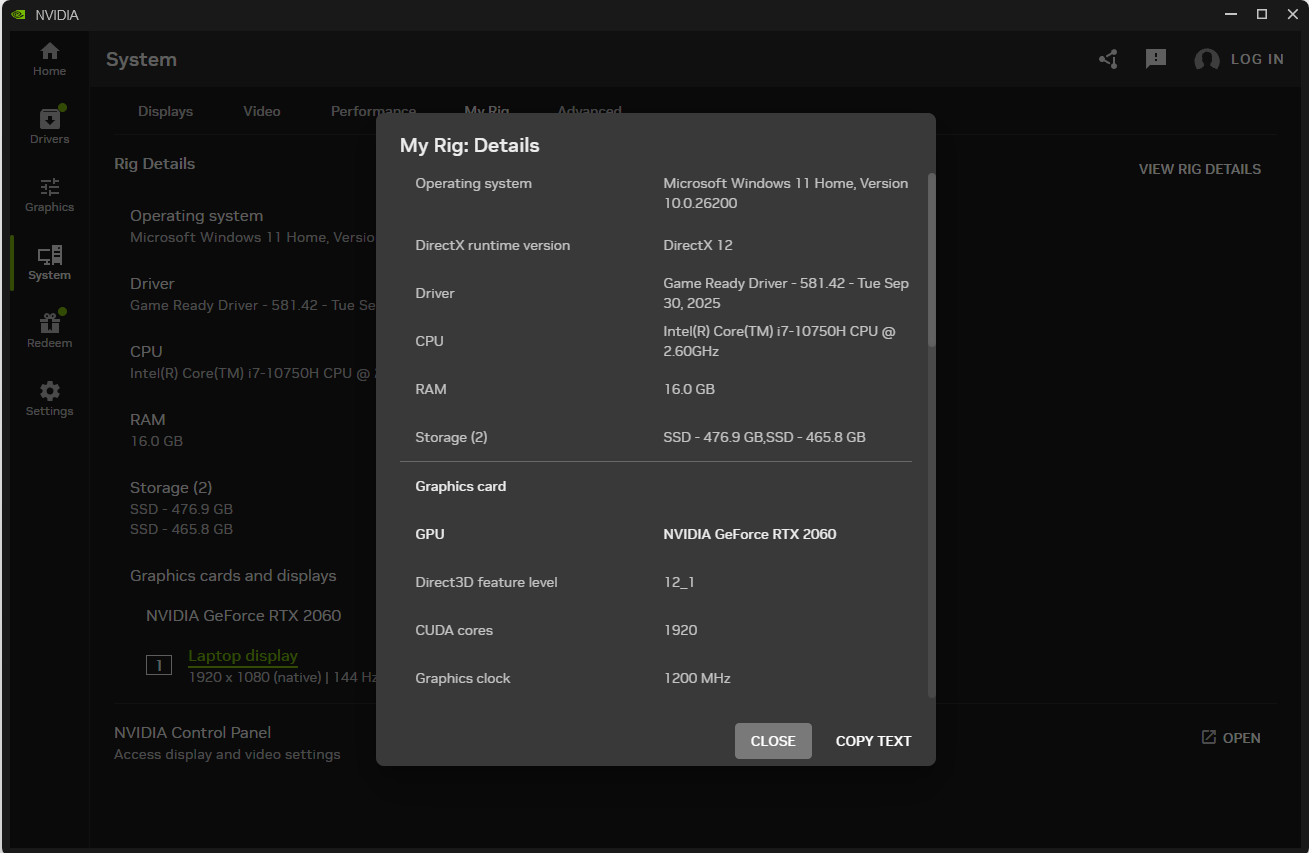Select the System sidebar icon
Image resolution: width=1309 pixels, height=853 pixels.
coord(49,254)
